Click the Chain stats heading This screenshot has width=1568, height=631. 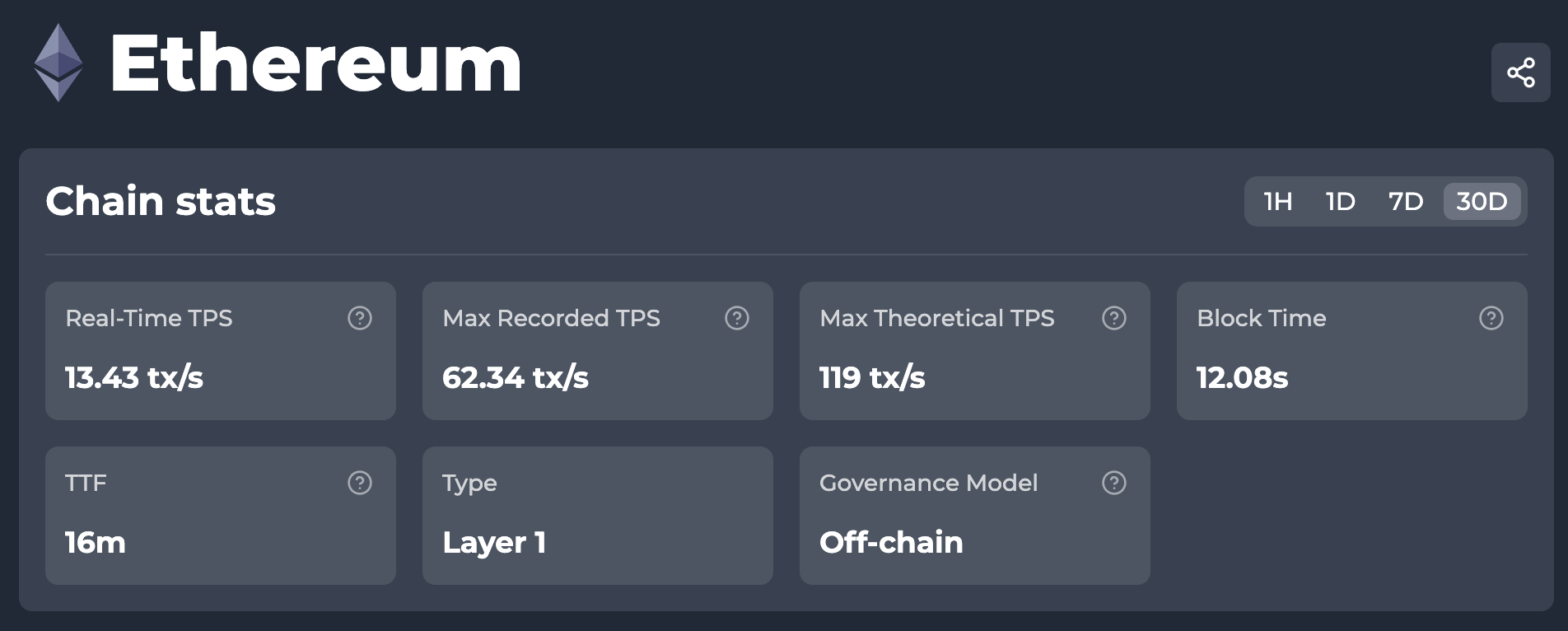pyautogui.click(x=161, y=201)
